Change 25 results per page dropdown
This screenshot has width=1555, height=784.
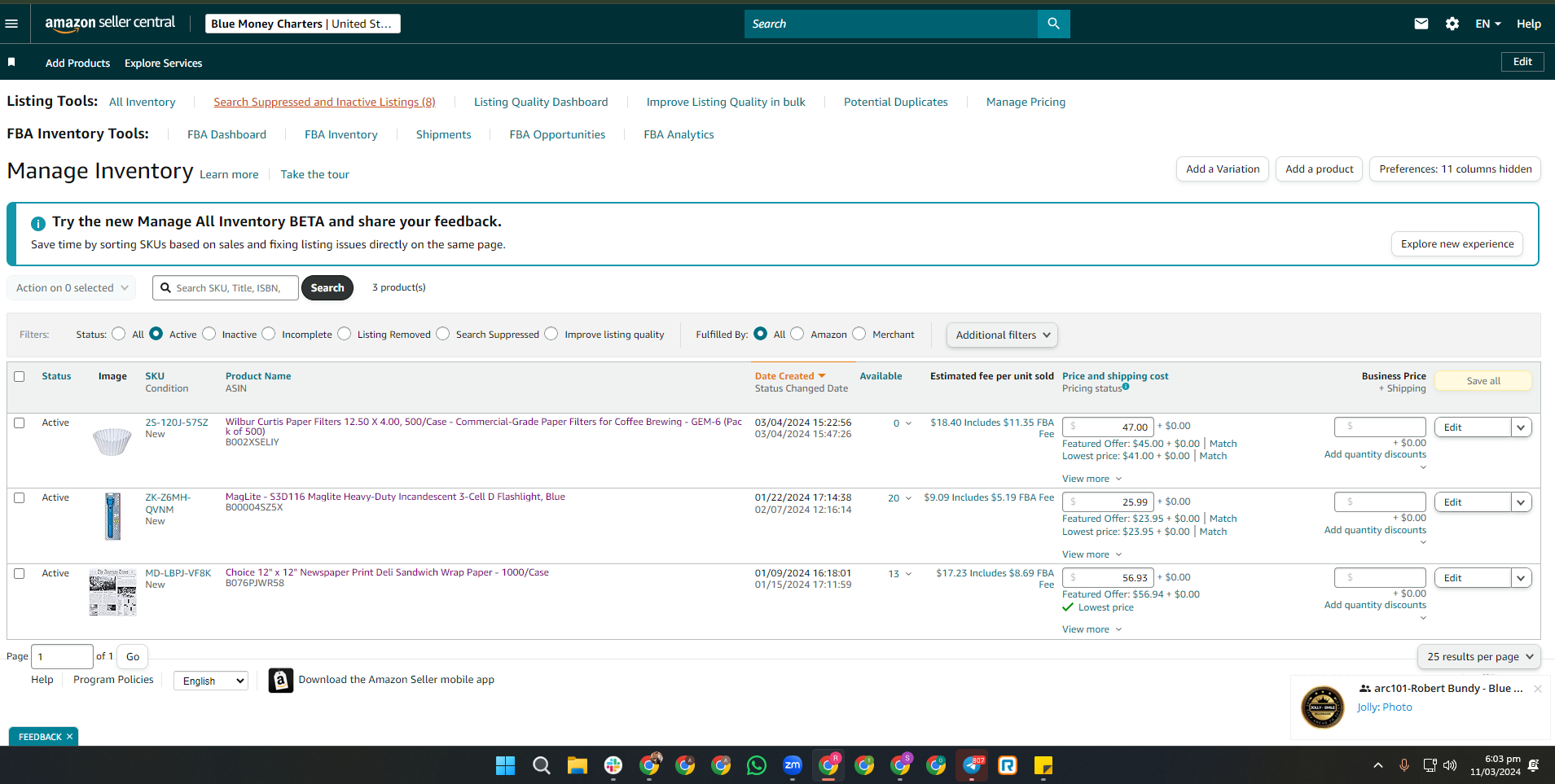pos(1479,656)
